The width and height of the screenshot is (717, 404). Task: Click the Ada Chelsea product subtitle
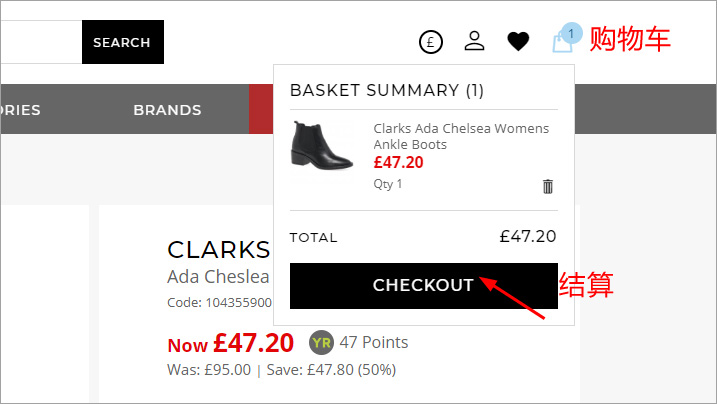(x=218, y=277)
